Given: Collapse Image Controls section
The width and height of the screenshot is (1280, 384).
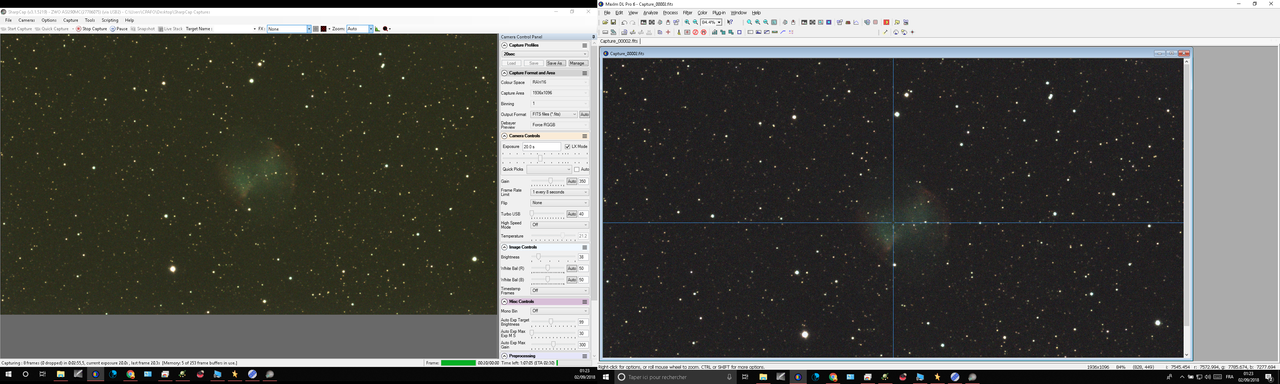Looking at the screenshot, I should coord(504,246).
